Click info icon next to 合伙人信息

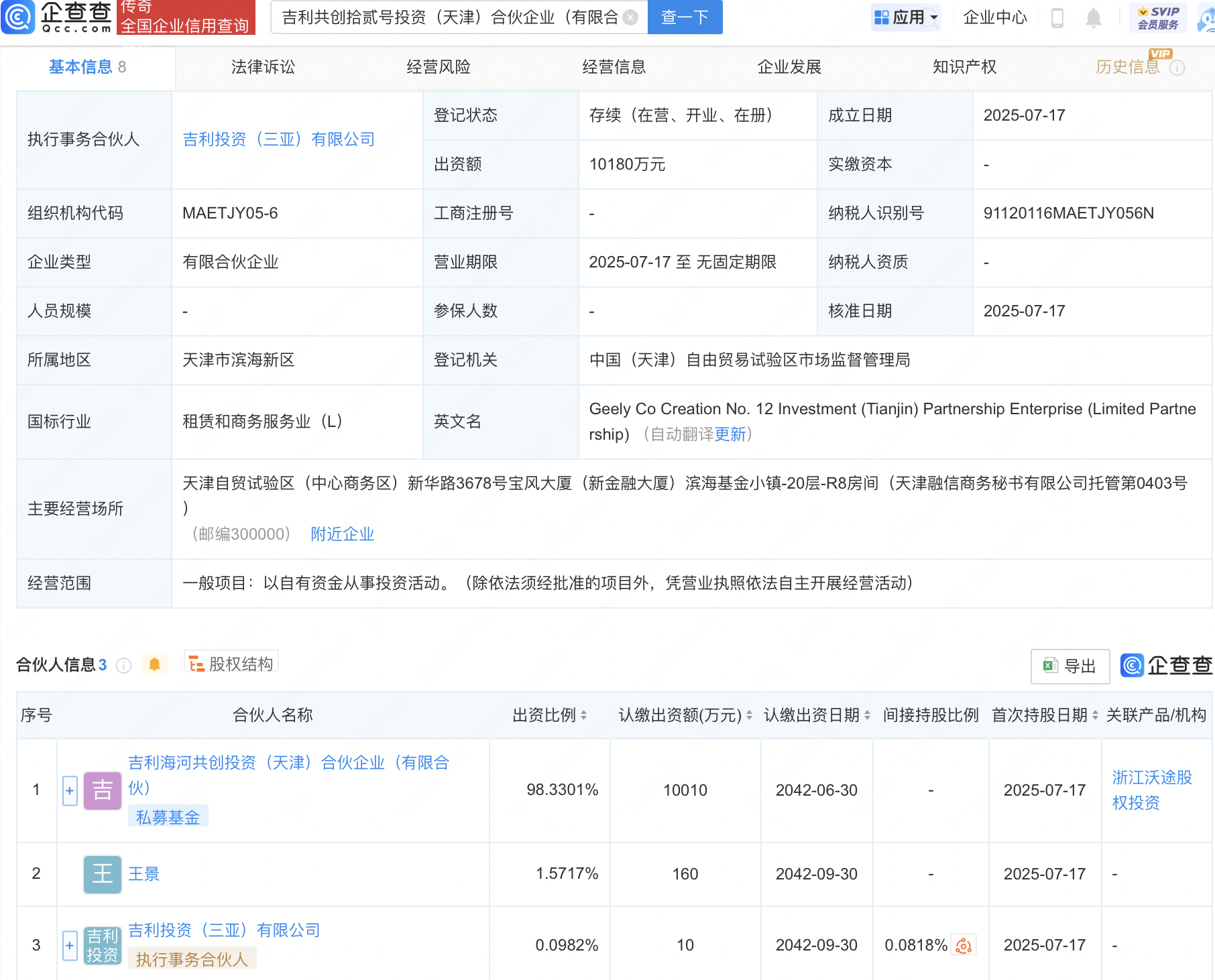(x=124, y=665)
